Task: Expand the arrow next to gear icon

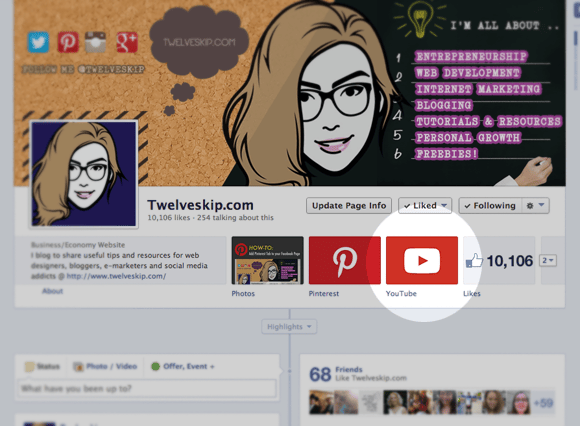Action: point(542,205)
